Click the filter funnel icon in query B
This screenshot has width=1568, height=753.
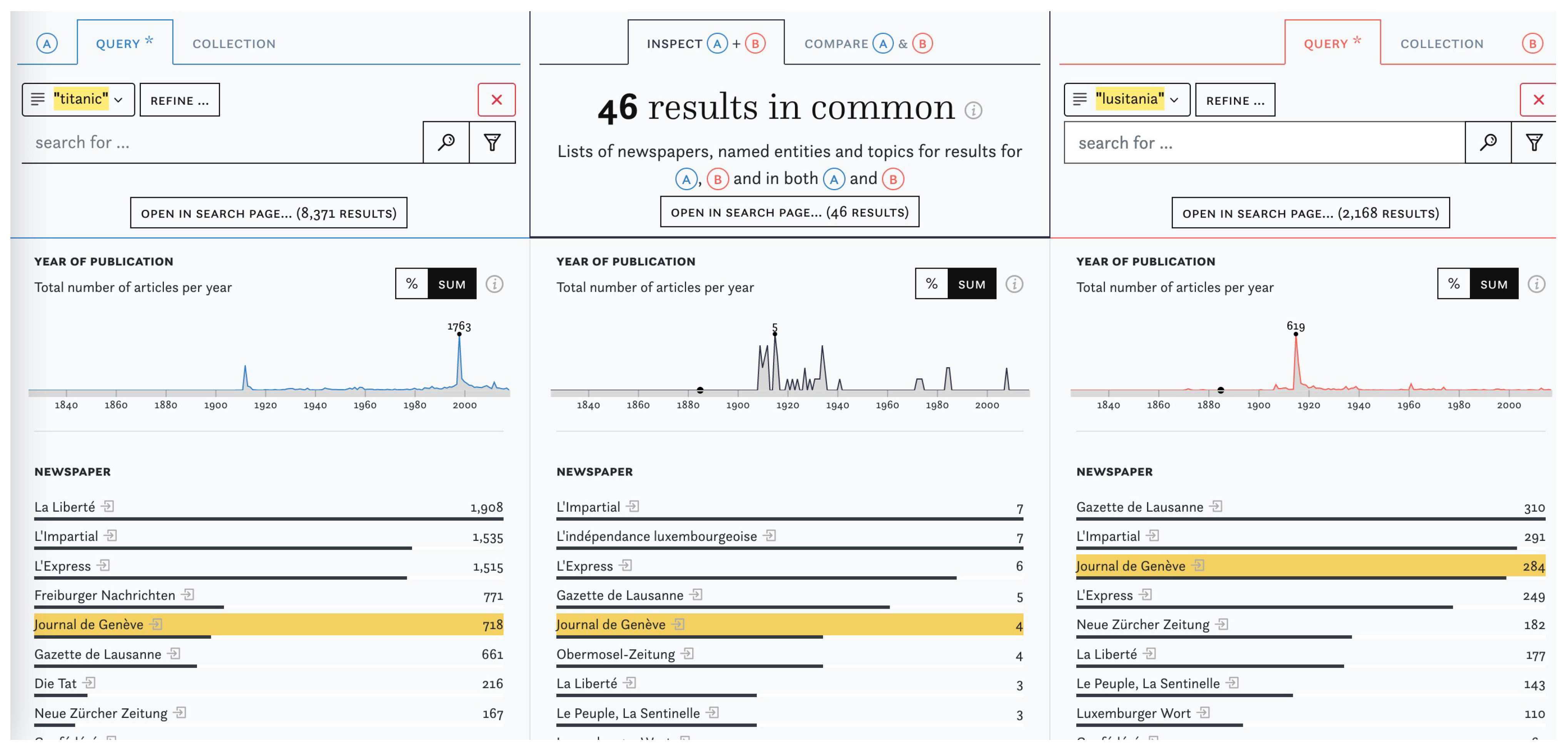(1534, 142)
